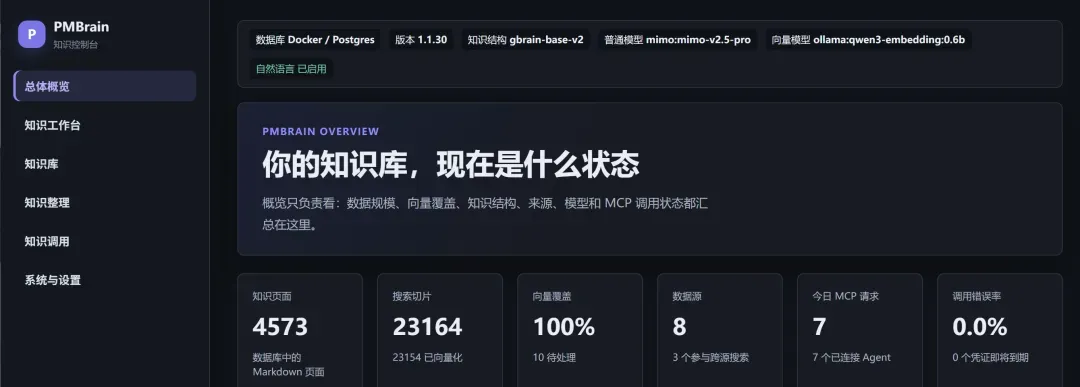1080x387 pixels.
Task: Select the 知识结构 gbrain-base-v2 chip
Action: [x=526, y=40]
